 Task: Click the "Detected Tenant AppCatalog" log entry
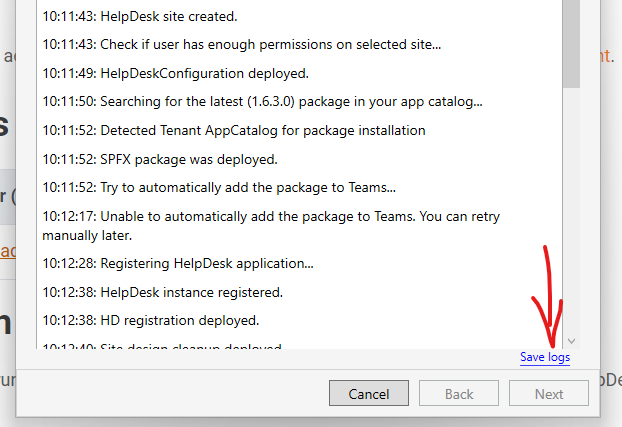[x=234, y=130]
